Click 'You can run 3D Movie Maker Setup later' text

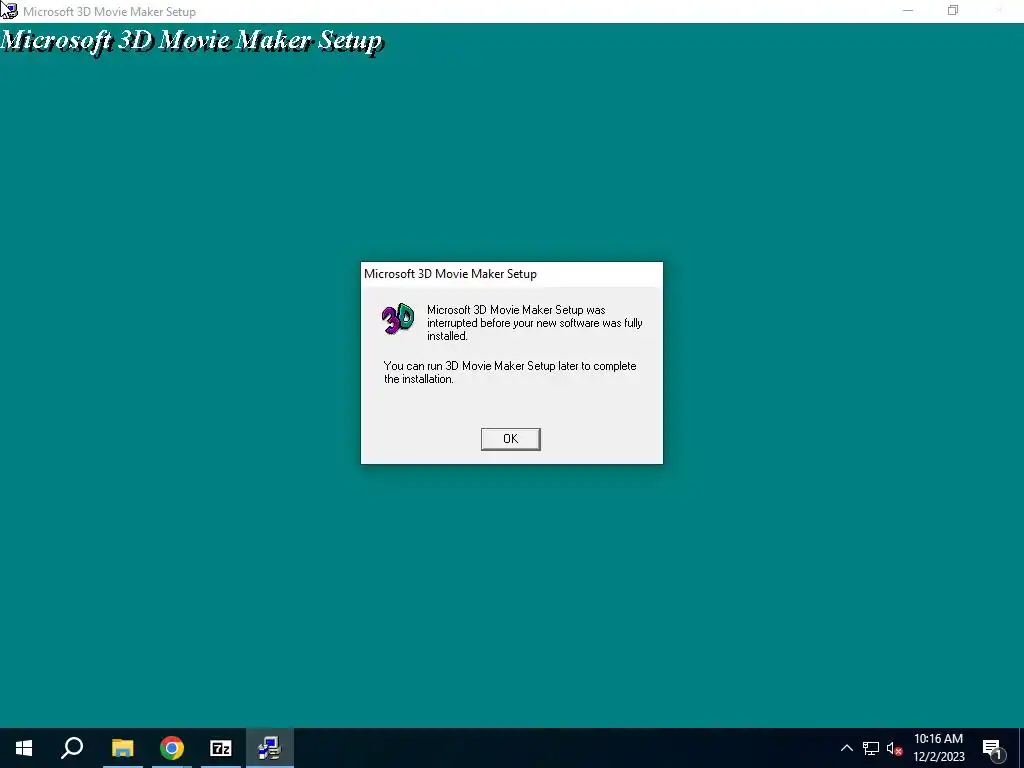[510, 372]
